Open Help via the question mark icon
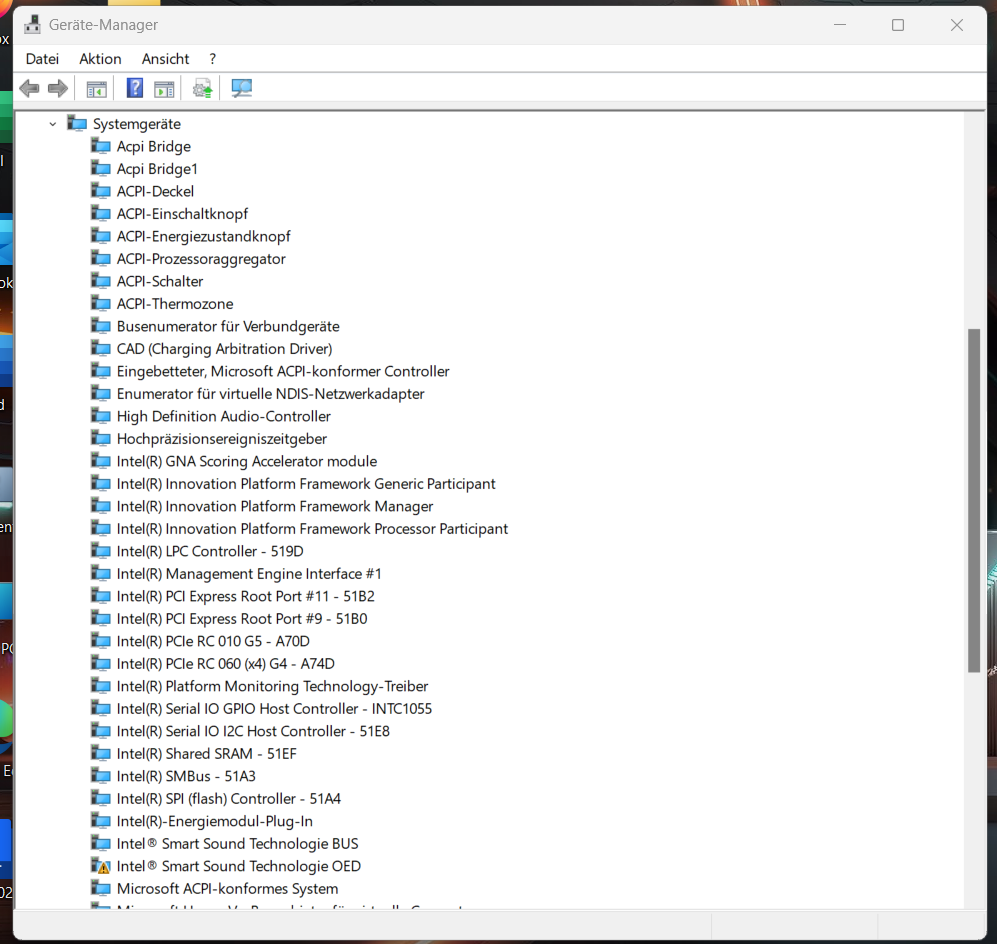 tap(134, 88)
